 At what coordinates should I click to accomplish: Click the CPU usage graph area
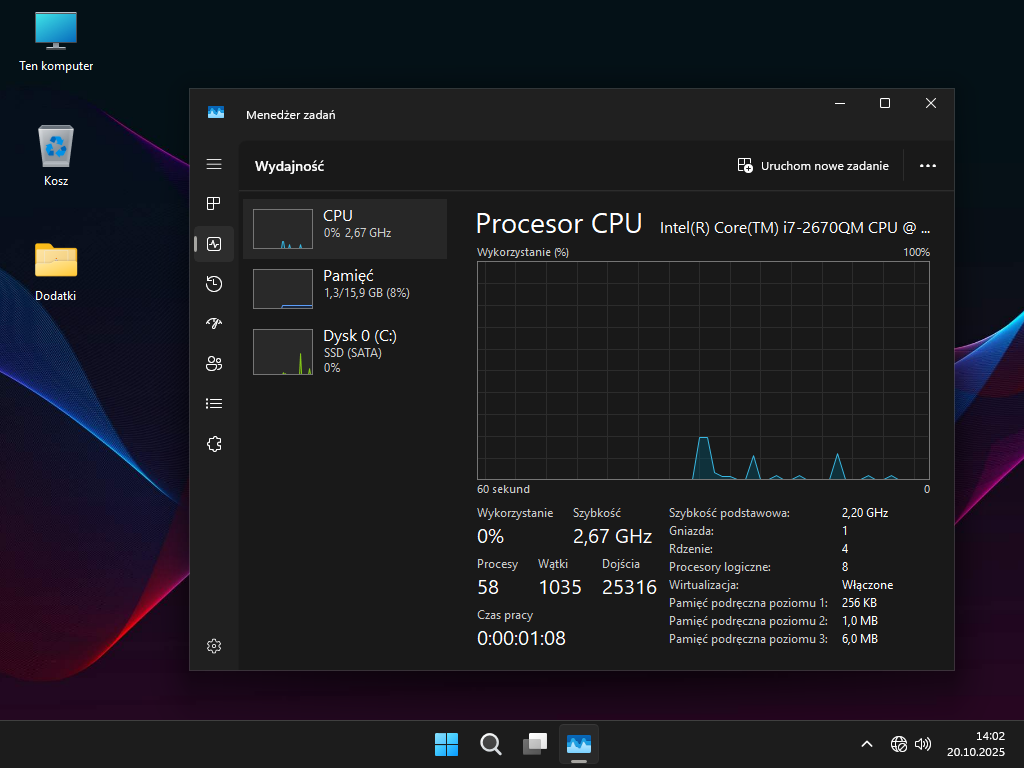[704, 370]
